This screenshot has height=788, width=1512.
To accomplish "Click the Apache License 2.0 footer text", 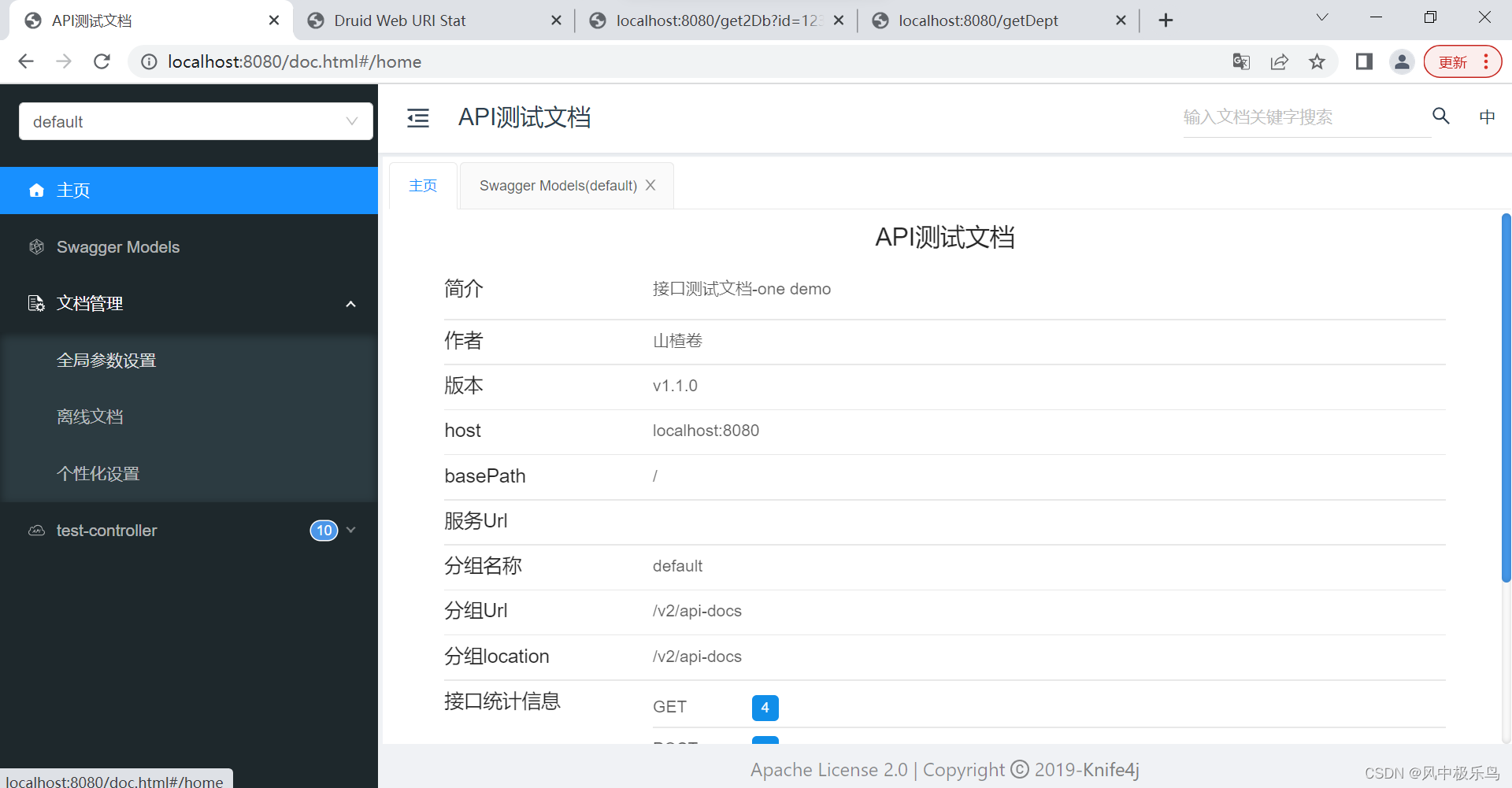I will click(829, 770).
